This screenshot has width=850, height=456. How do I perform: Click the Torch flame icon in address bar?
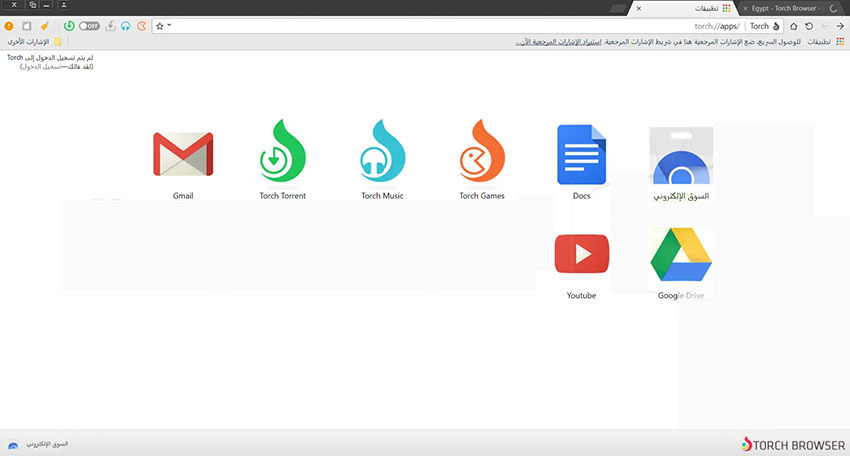(x=776, y=26)
